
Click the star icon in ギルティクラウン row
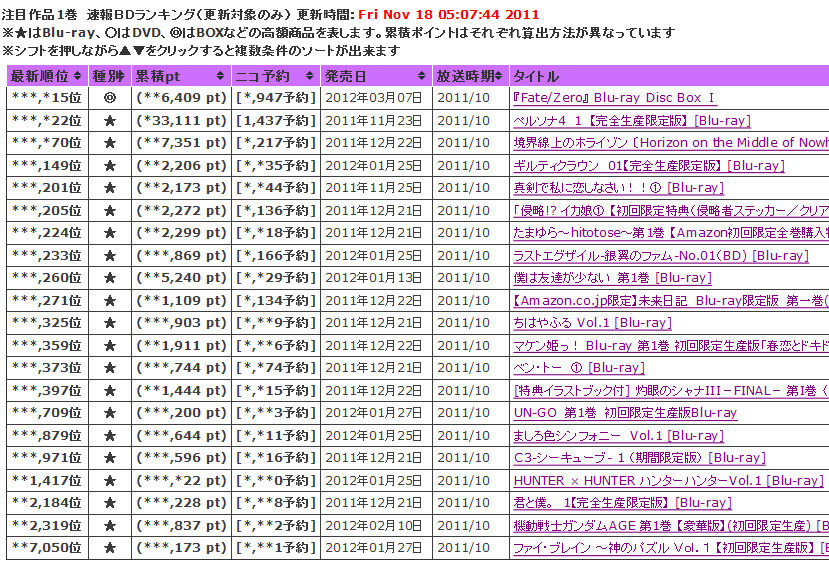(x=110, y=166)
